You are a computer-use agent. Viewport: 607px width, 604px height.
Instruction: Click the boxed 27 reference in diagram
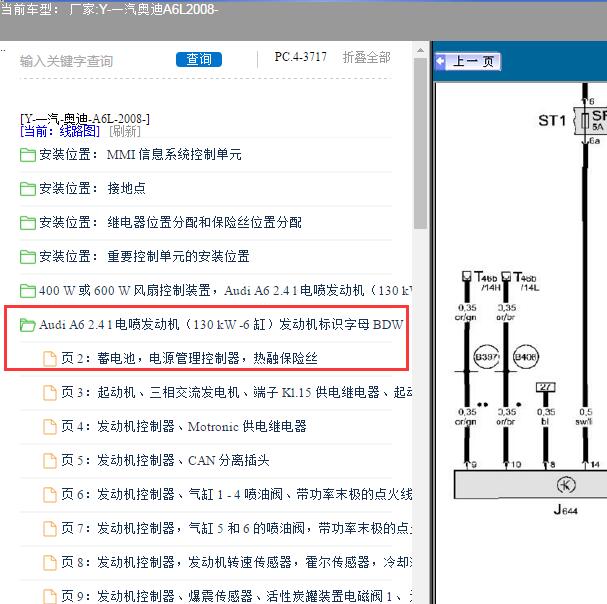tap(545, 387)
